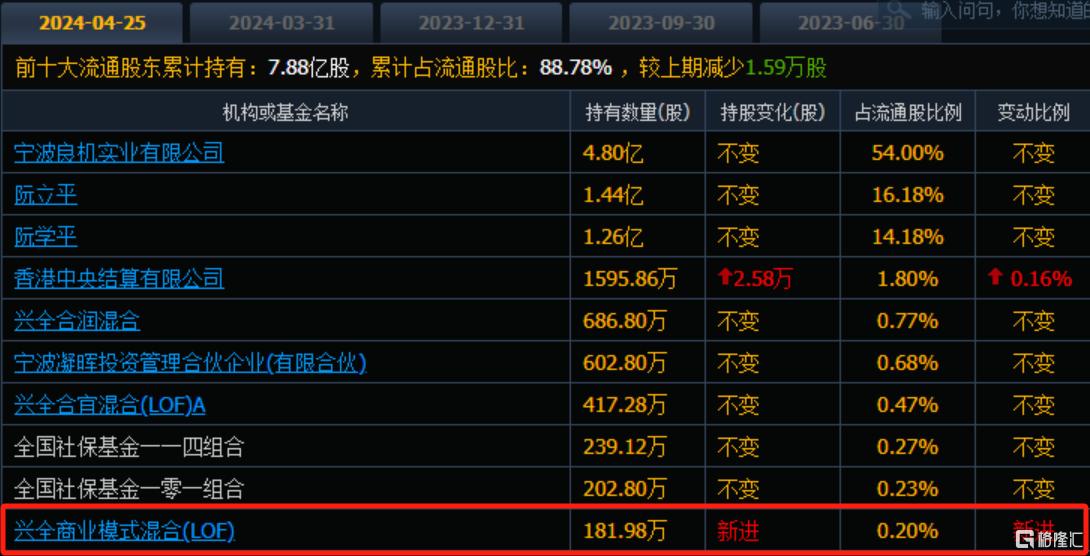Image resolution: width=1090 pixels, height=556 pixels.
Task: Focus the question search input field
Action: tap(1004, 10)
